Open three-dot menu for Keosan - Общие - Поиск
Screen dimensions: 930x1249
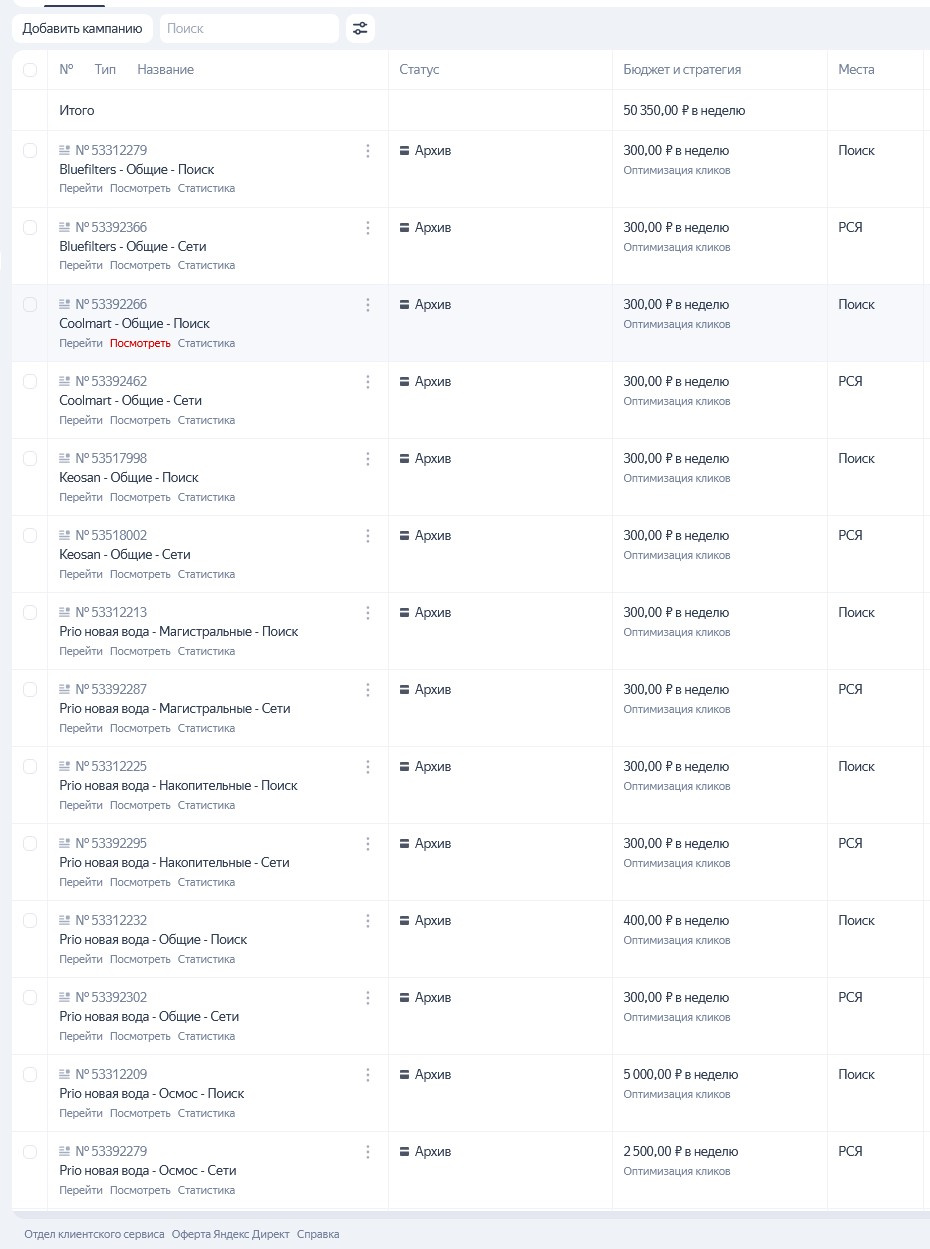coord(368,459)
